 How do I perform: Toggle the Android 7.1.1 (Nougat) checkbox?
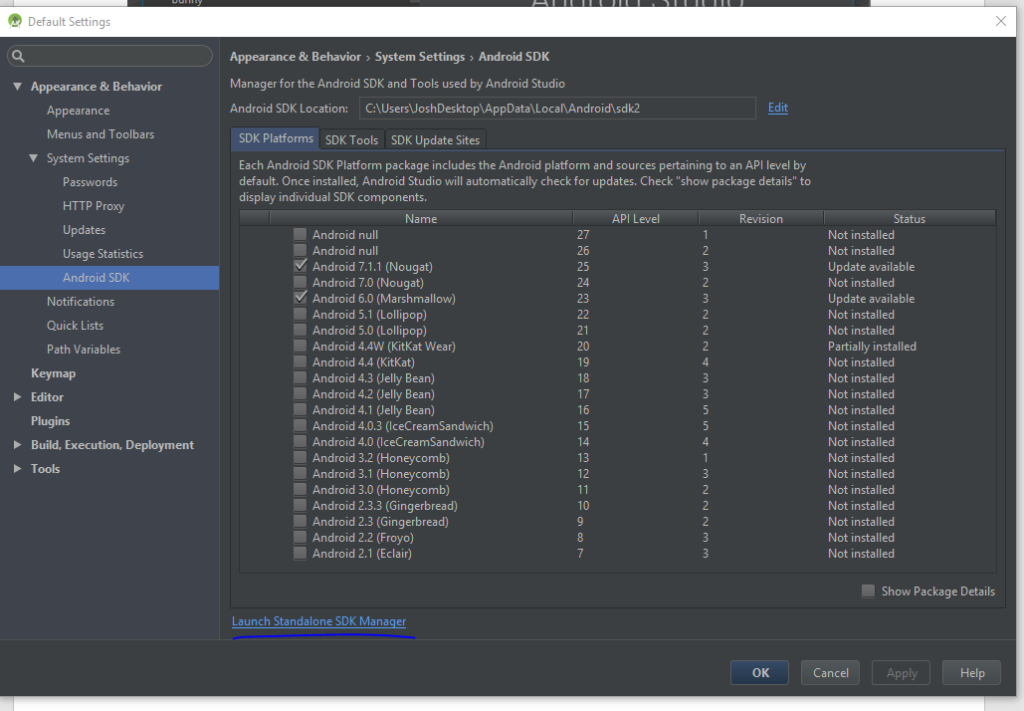(300, 266)
